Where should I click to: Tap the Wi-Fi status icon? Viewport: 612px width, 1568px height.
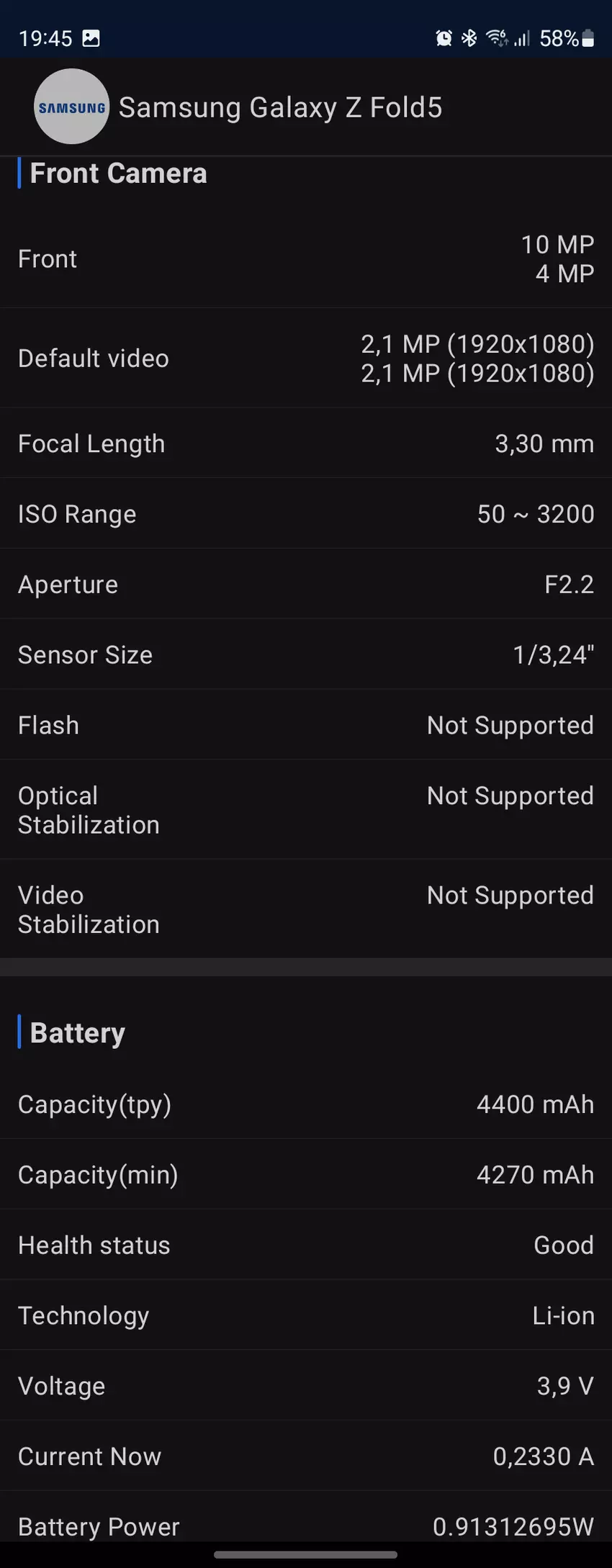tap(497, 38)
